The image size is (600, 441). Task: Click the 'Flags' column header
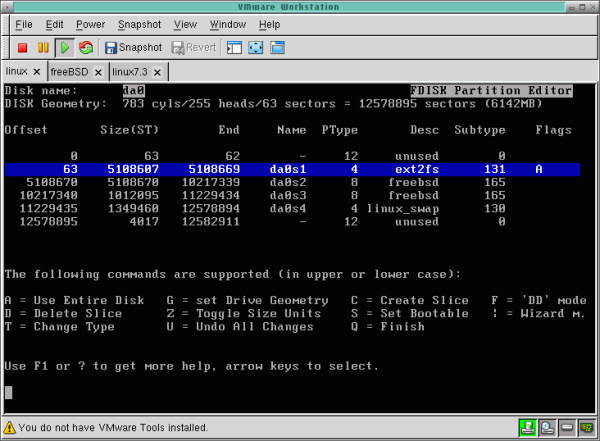553,130
